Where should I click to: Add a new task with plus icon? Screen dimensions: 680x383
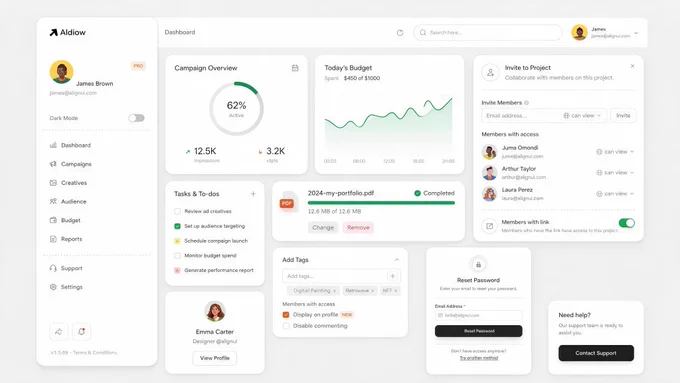pos(253,194)
